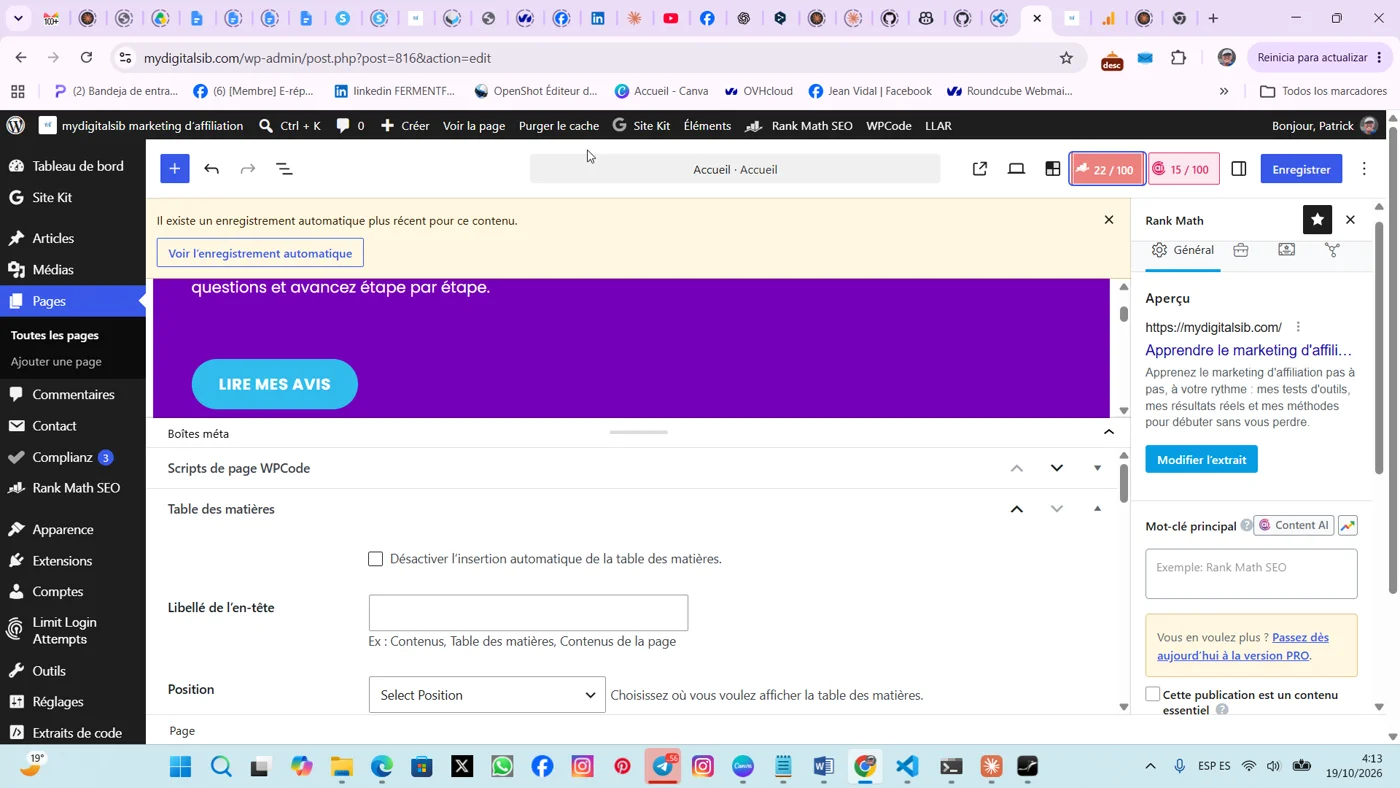Tick the Cette publication est un contenu essentiel checkbox

click(1153, 694)
